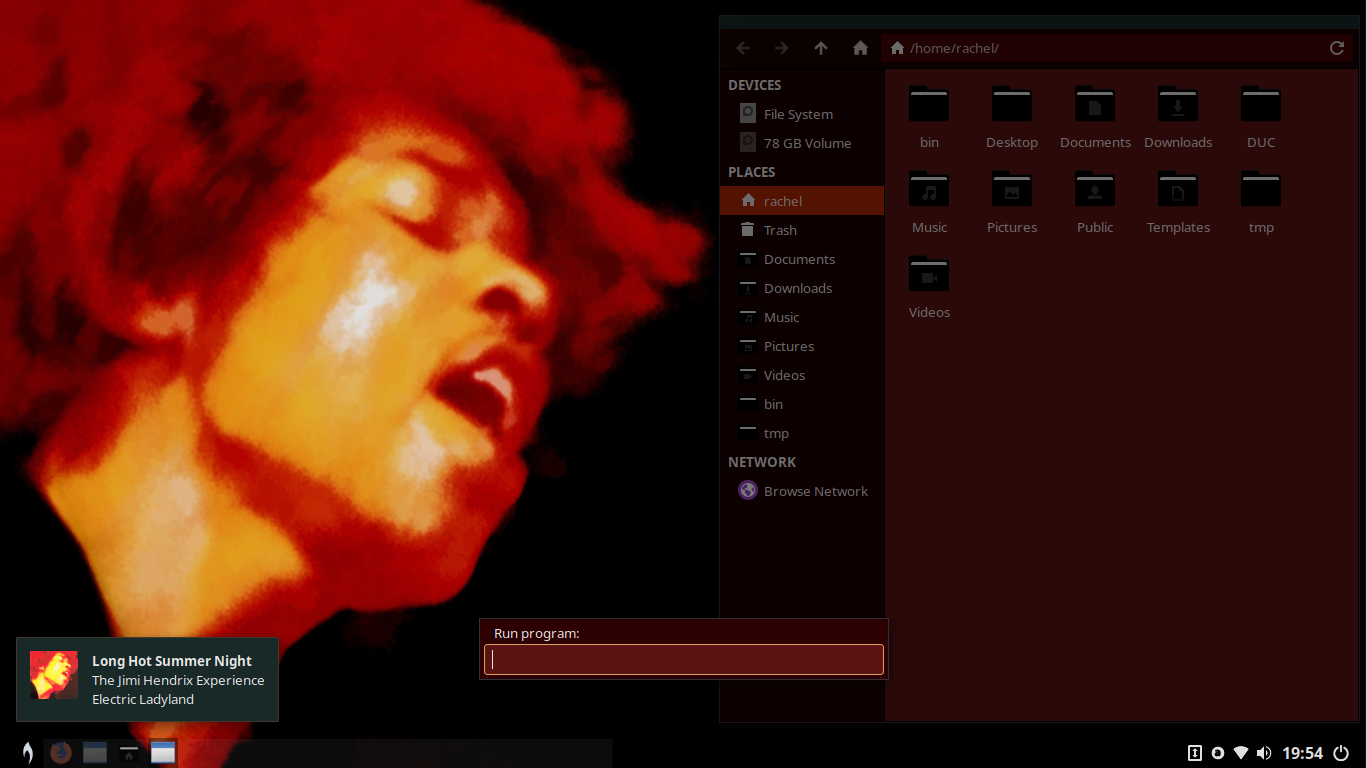The height and width of the screenshot is (768, 1366).
Task: Switch to Firefox in the taskbar
Action: click(61, 752)
